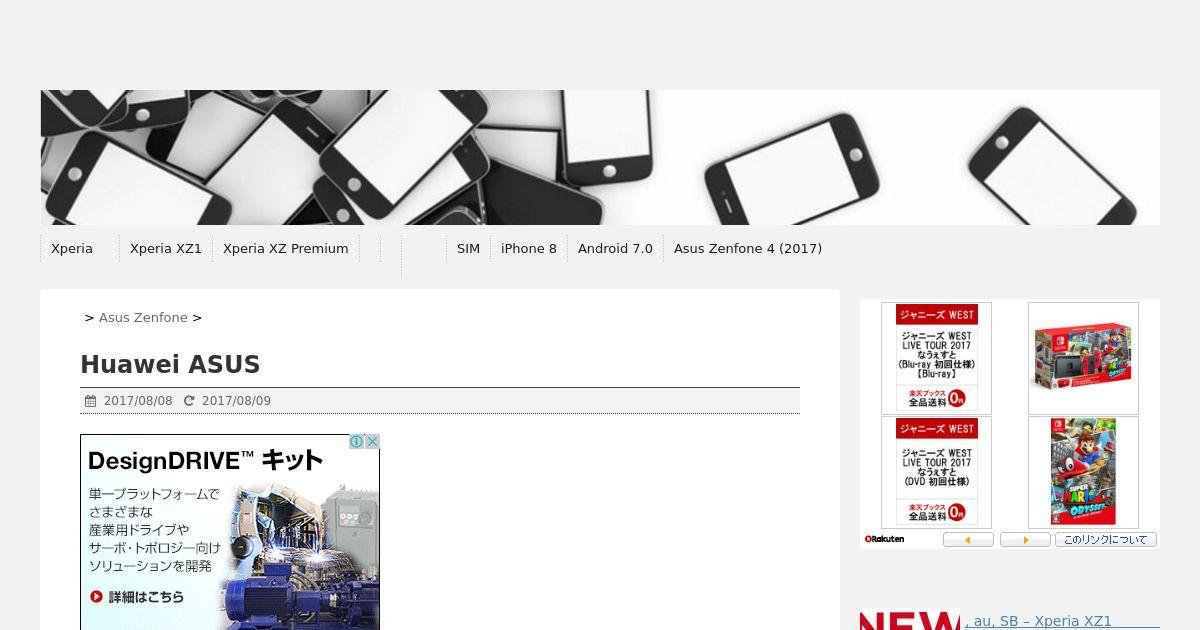Click the smartphones header banner image
This screenshot has width=1200, height=630.
pyautogui.click(x=600, y=157)
